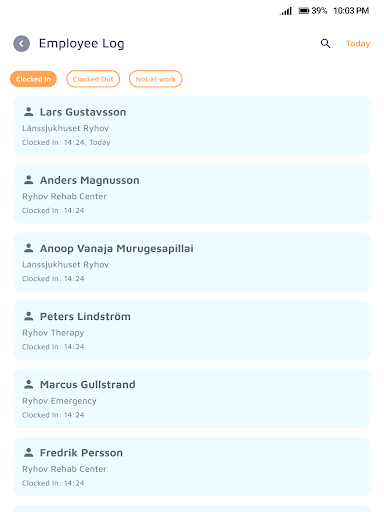Open the Today date selector
384x512 pixels.
(358, 44)
